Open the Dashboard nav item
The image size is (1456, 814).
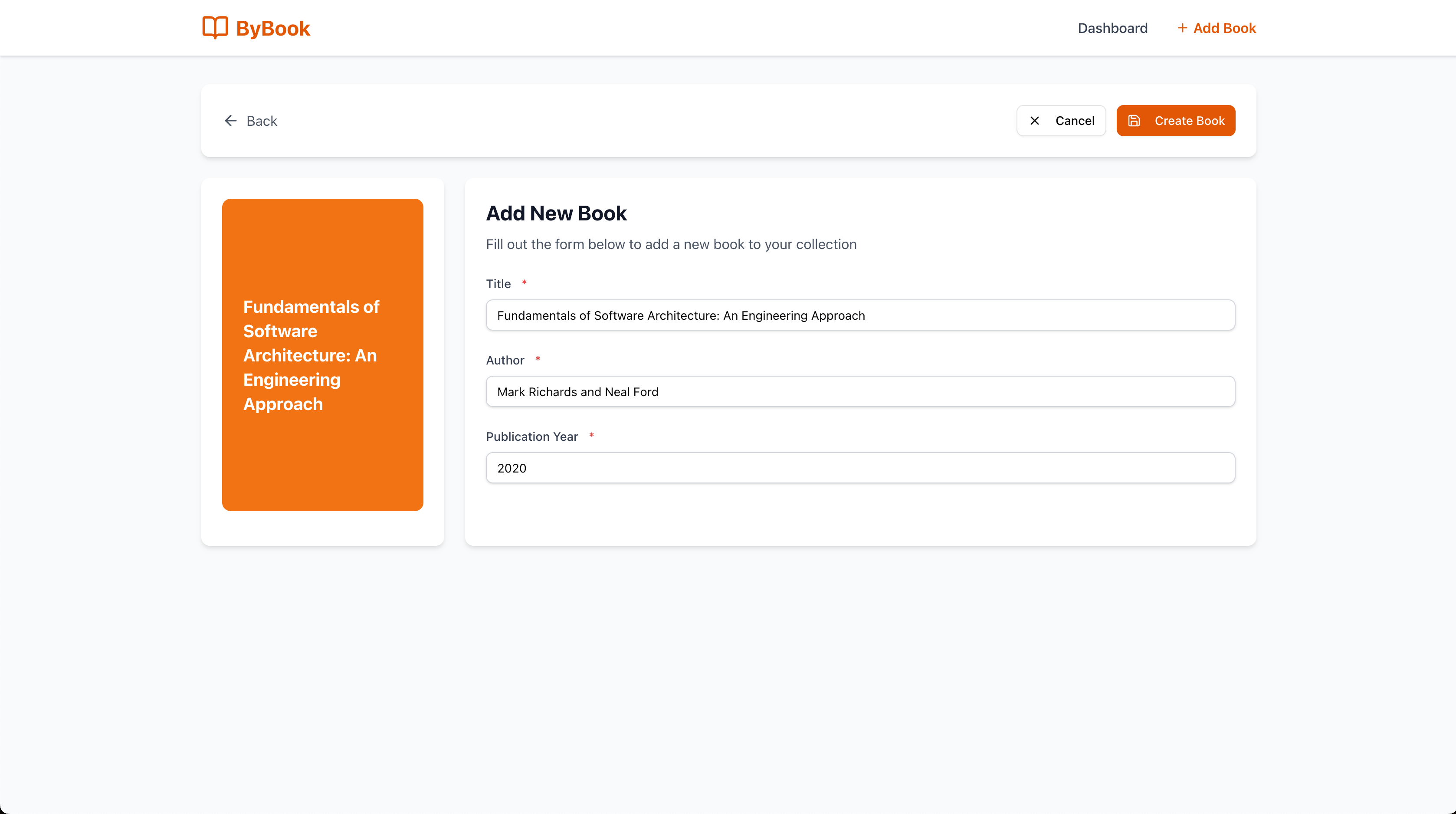[1112, 28]
